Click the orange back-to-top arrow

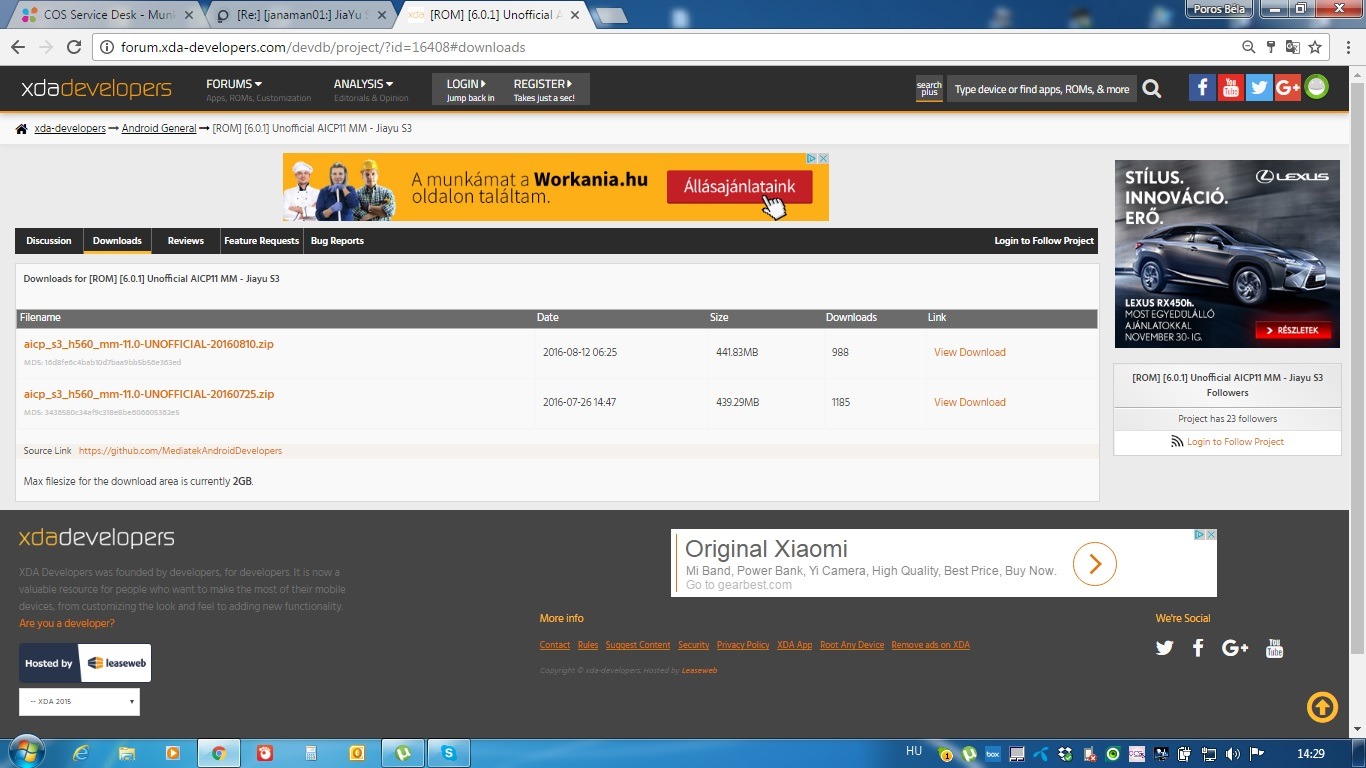click(x=1322, y=707)
